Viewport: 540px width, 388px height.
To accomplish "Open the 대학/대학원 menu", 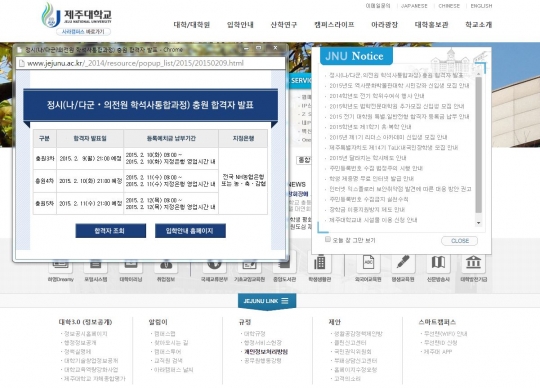I will [191, 25].
